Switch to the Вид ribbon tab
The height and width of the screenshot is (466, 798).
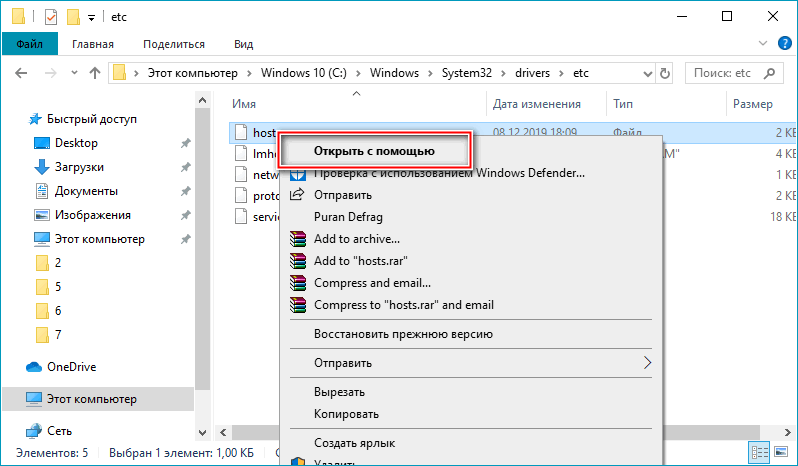(243, 44)
